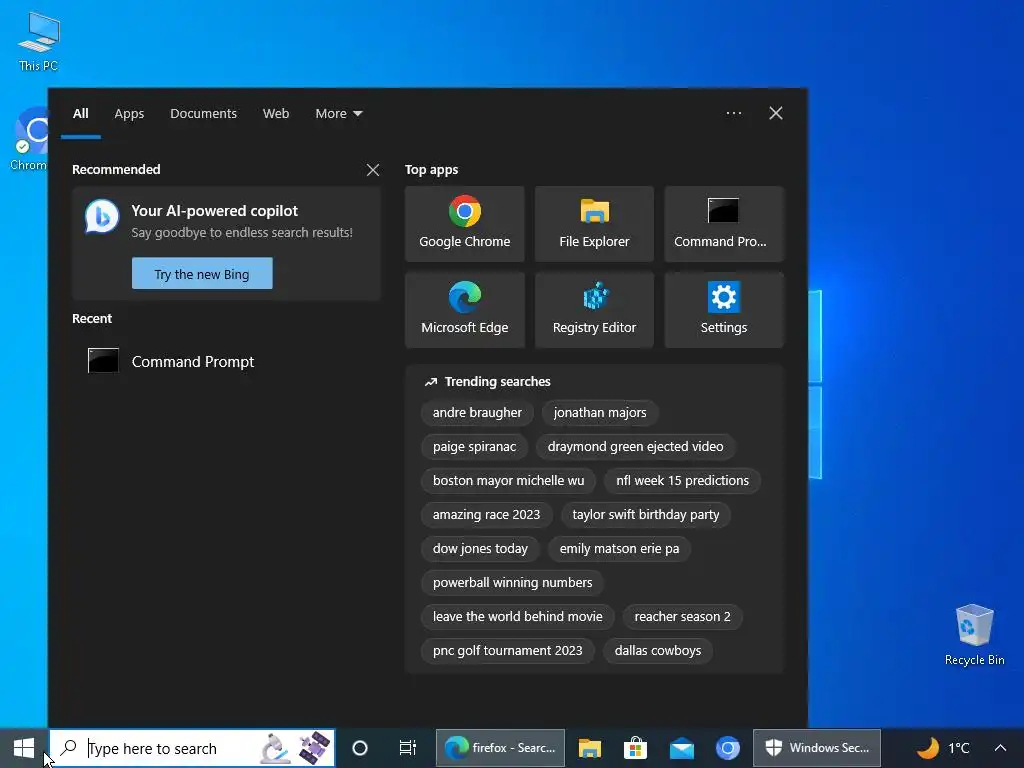This screenshot has width=1024, height=768.
Task: Click the Windows Start button
Action: pyautogui.click(x=24, y=748)
